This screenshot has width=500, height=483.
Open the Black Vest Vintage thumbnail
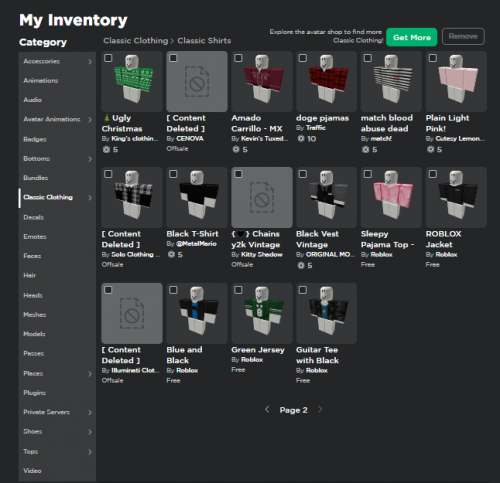(326, 197)
